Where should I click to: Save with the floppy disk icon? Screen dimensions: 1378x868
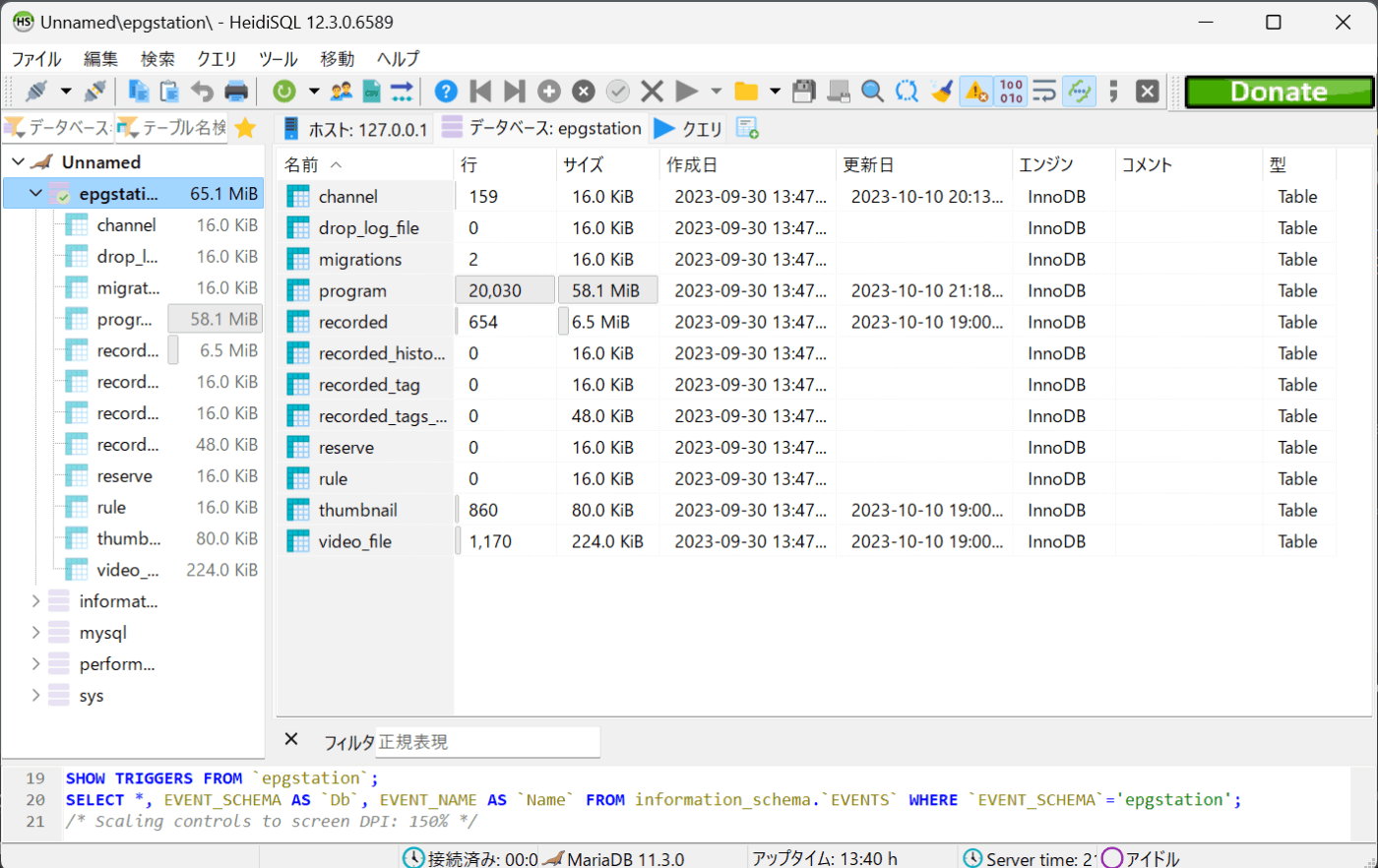(x=804, y=92)
